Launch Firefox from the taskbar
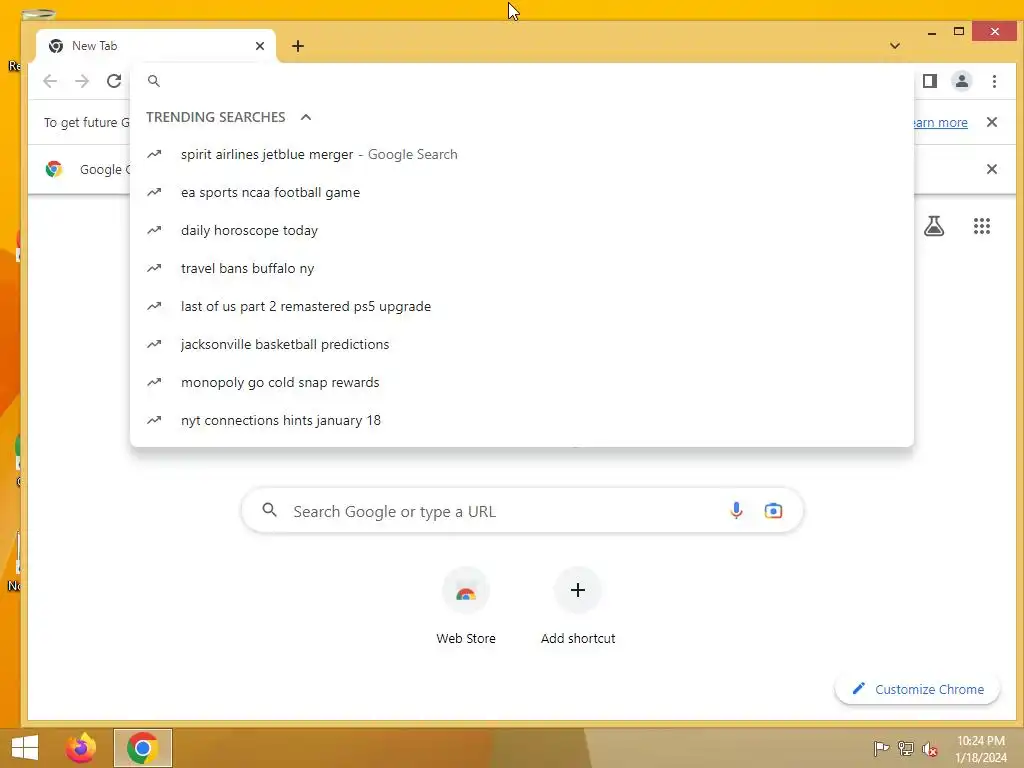1024x768 pixels. coord(81,748)
